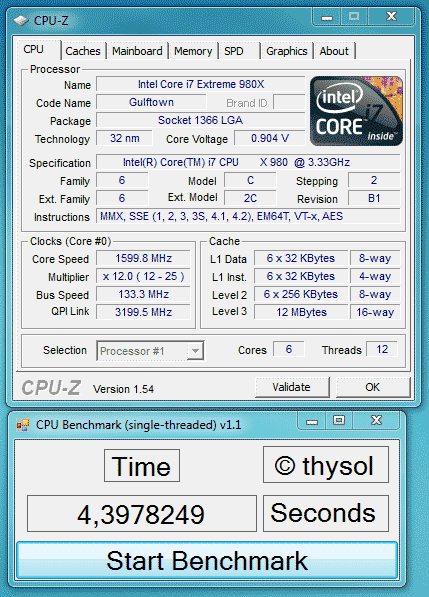Close the CPU Benchmark window
Image resolution: width=429 pixels, height=597 pixels.
pos(376,421)
